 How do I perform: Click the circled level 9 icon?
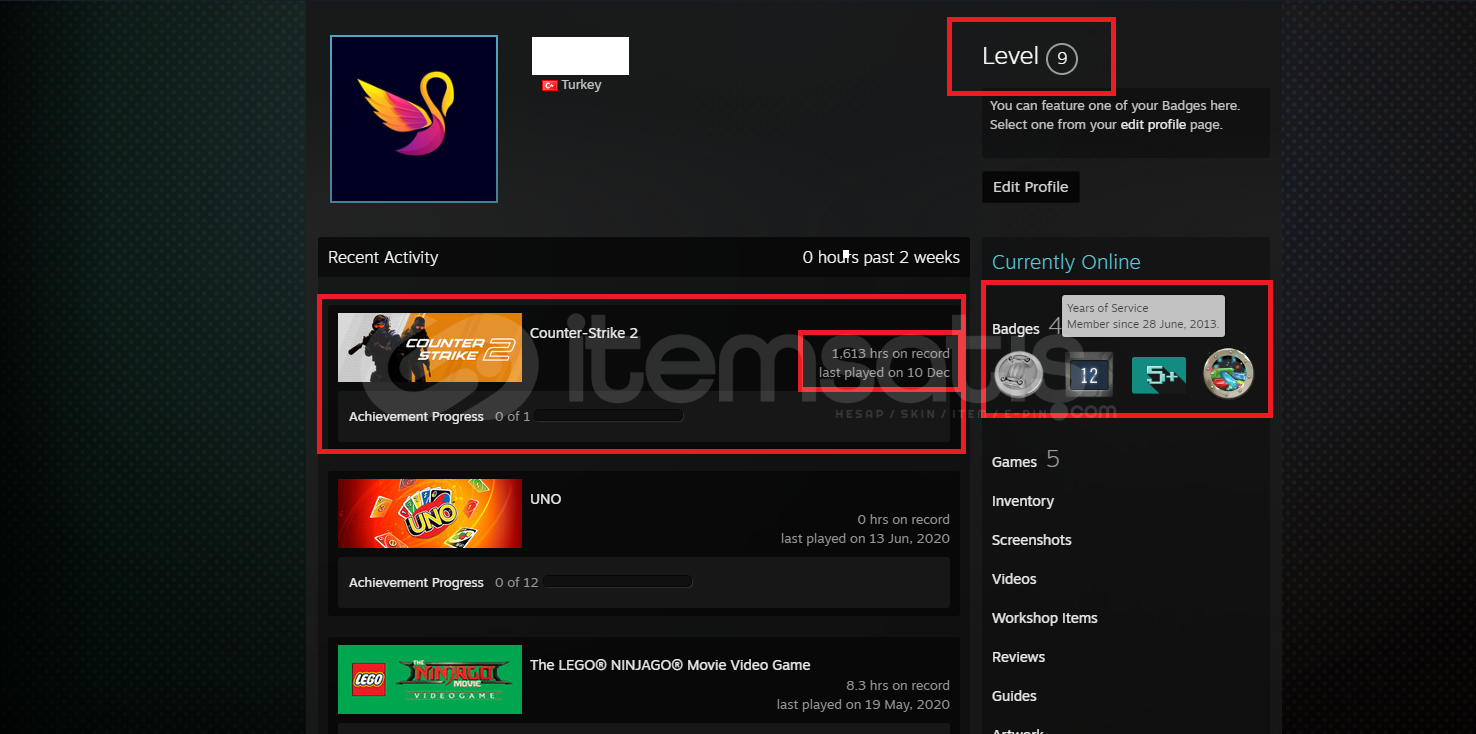click(1062, 59)
